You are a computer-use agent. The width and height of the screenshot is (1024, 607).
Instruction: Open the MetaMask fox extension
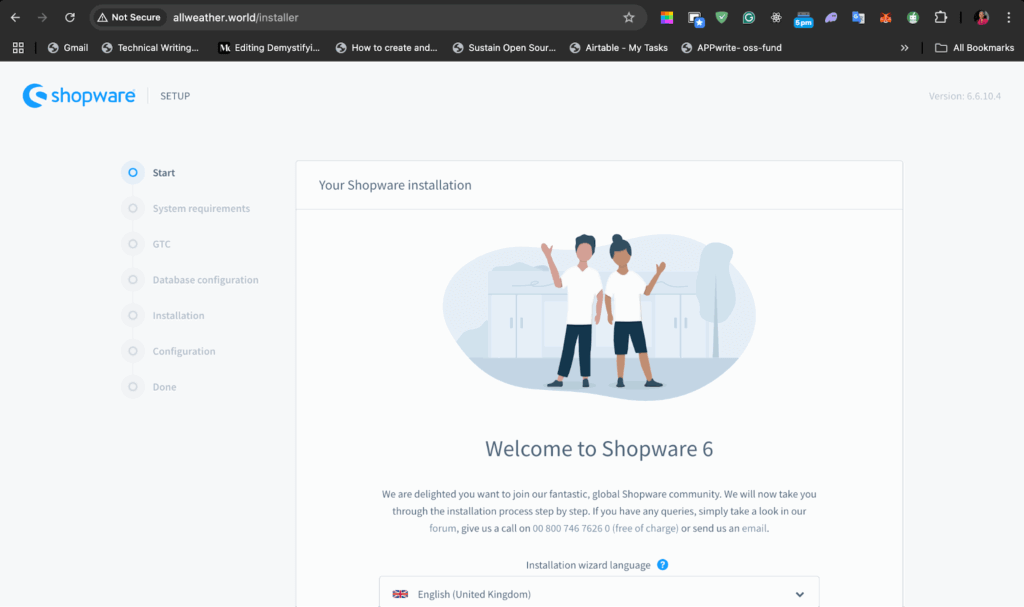pos(886,18)
